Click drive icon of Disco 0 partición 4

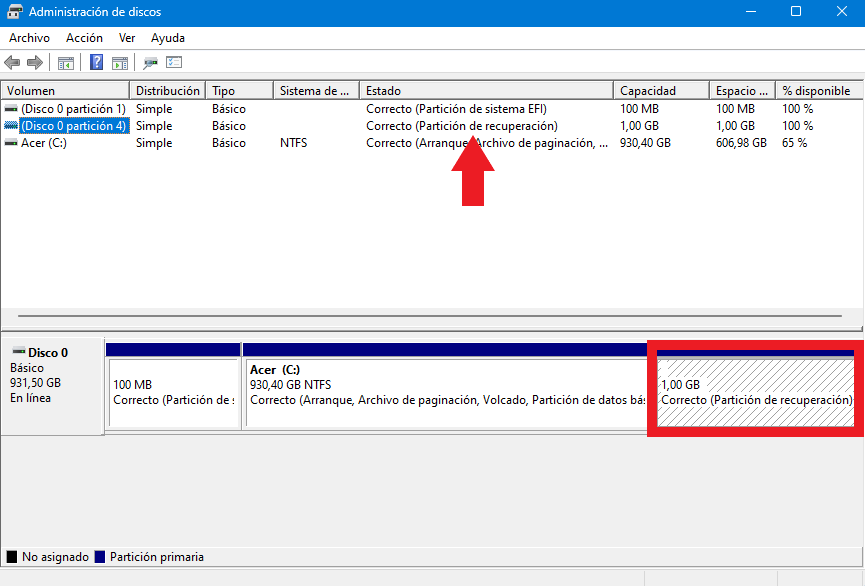(x=11, y=126)
